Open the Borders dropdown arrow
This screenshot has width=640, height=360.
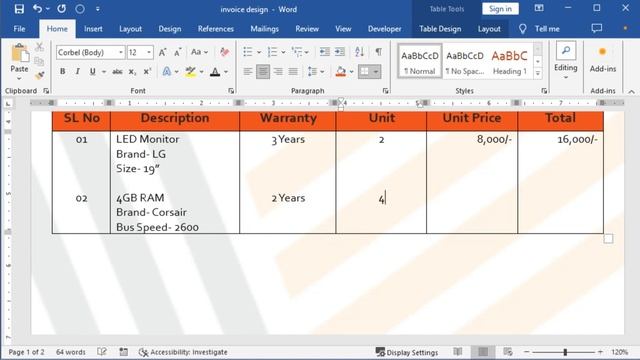(x=376, y=72)
